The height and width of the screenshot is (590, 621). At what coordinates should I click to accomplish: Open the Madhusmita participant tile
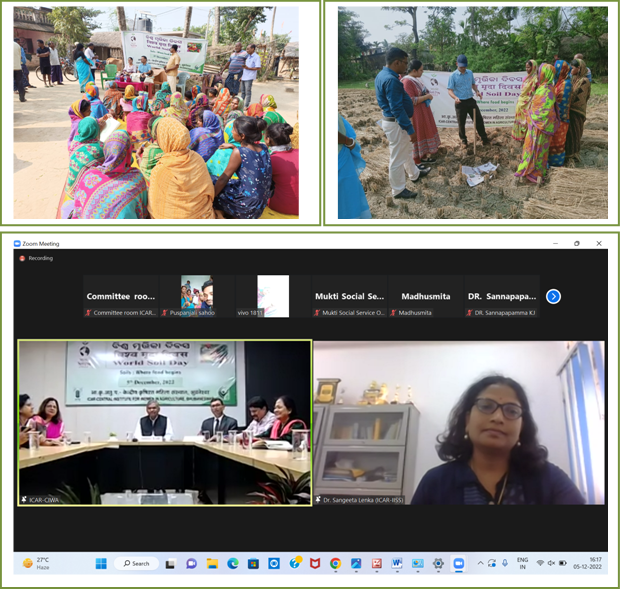click(425, 297)
